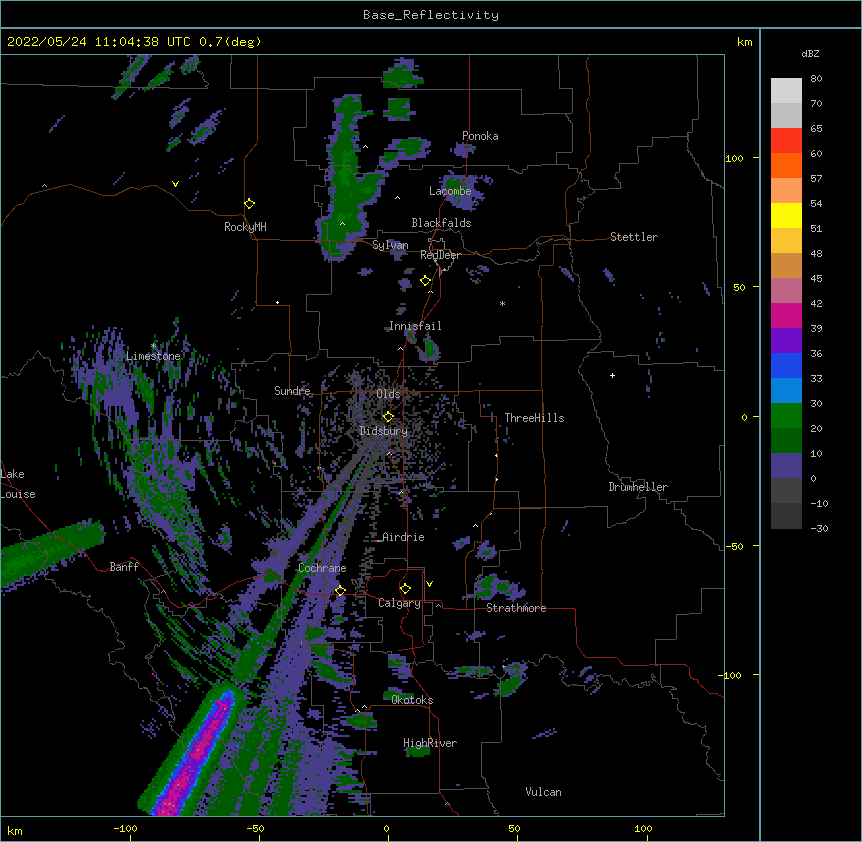
Task: Click the Airdrie city label
Action: [x=403, y=537]
